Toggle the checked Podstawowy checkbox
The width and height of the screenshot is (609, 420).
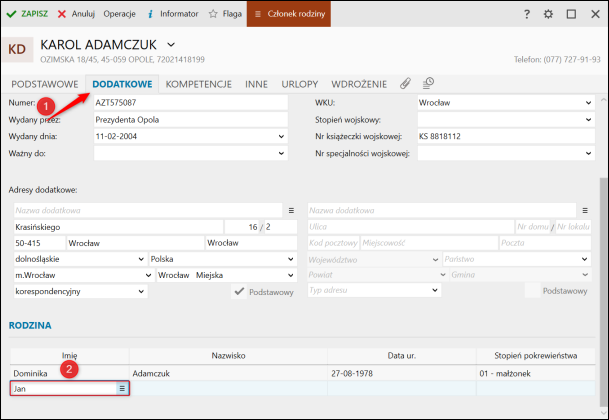click(239, 291)
